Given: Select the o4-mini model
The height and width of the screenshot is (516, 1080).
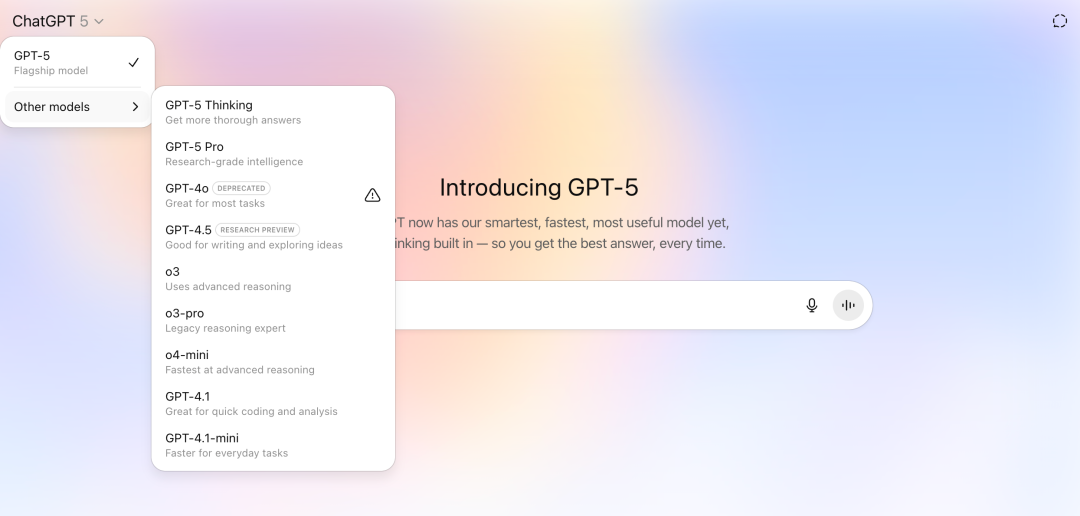Looking at the screenshot, I should click(273, 362).
